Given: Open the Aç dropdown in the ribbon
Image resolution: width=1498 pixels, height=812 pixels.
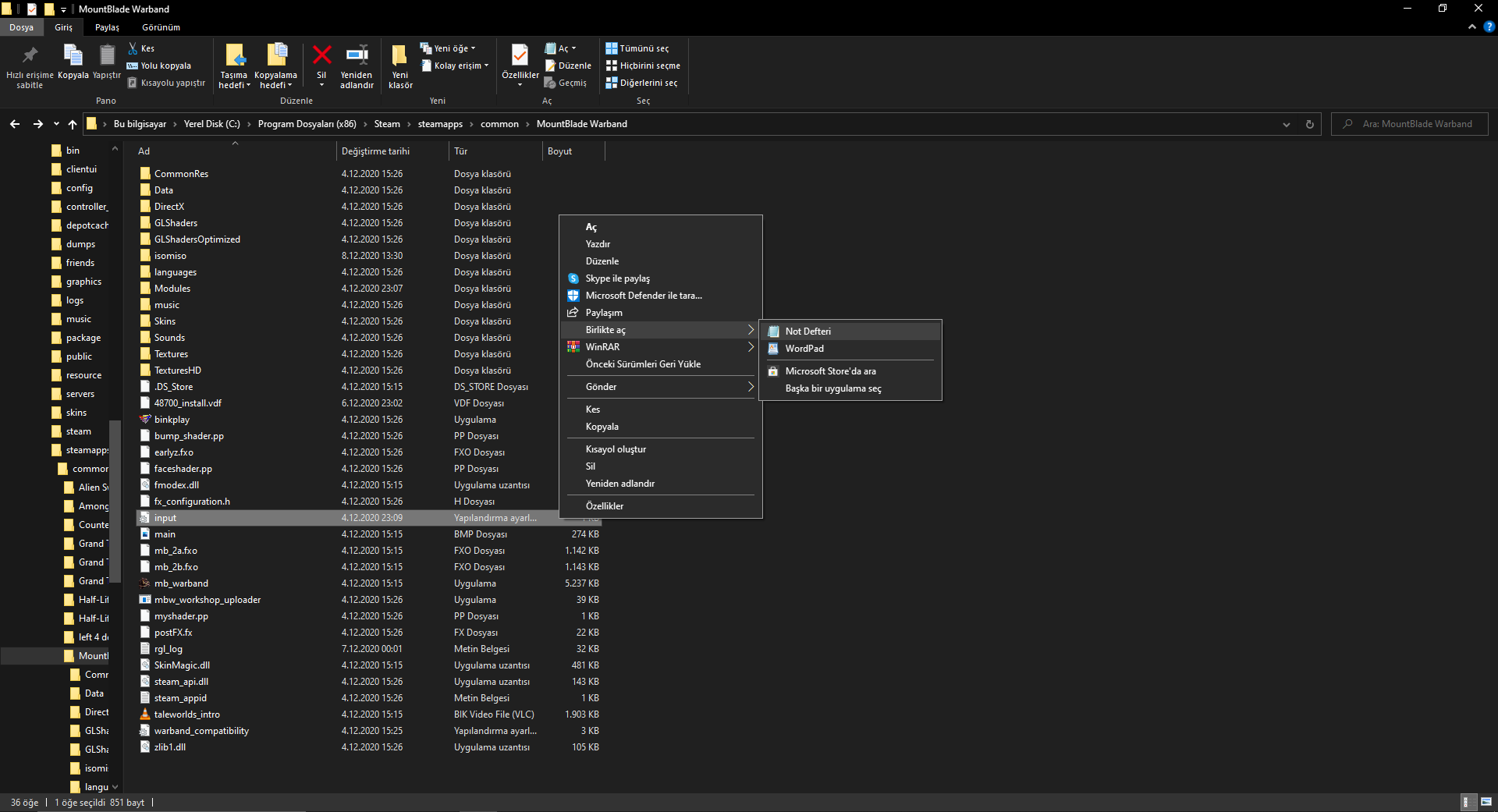Looking at the screenshot, I should tap(560, 48).
